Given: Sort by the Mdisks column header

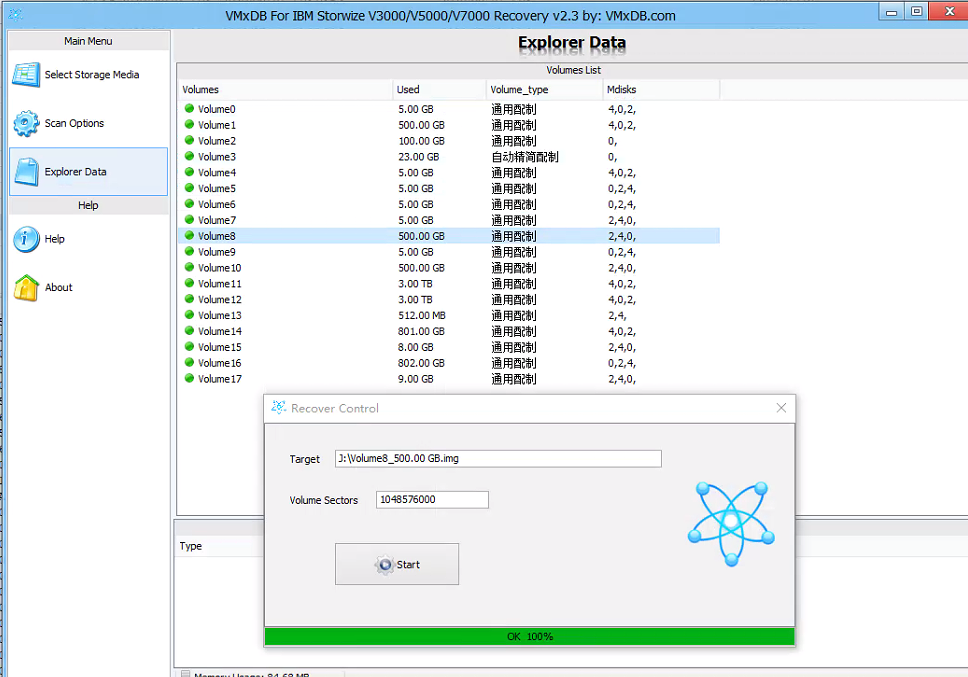Looking at the screenshot, I should click(x=661, y=89).
